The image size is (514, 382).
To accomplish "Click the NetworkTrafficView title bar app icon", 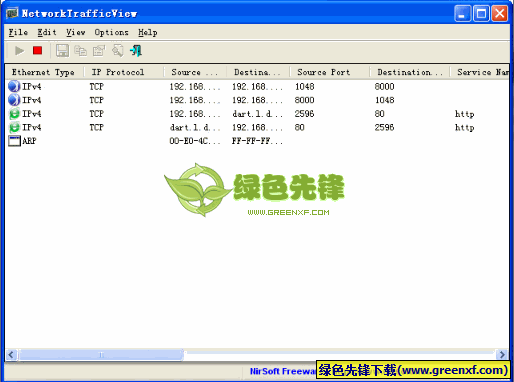I will [x=12, y=13].
